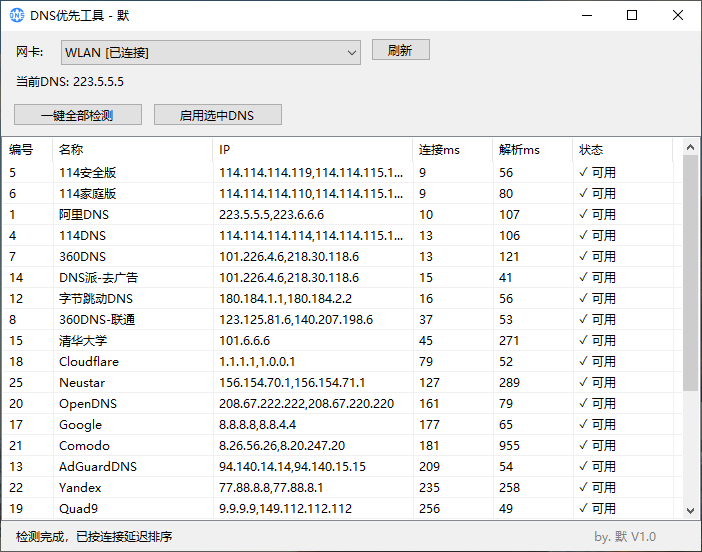Screen dimensions: 702x552
Task: Click the 检测完成 status bar message
Action: click(94, 536)
